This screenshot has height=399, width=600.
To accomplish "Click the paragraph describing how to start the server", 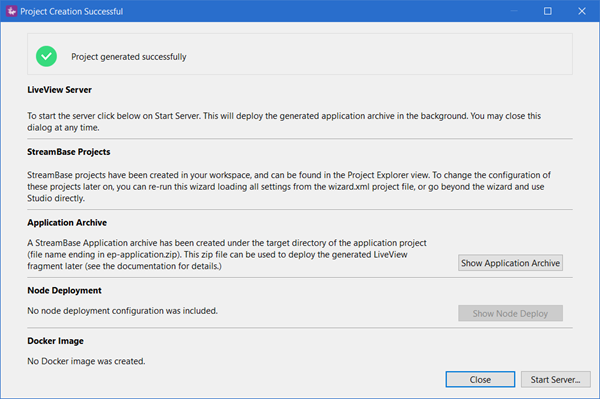I will point(284,122).
